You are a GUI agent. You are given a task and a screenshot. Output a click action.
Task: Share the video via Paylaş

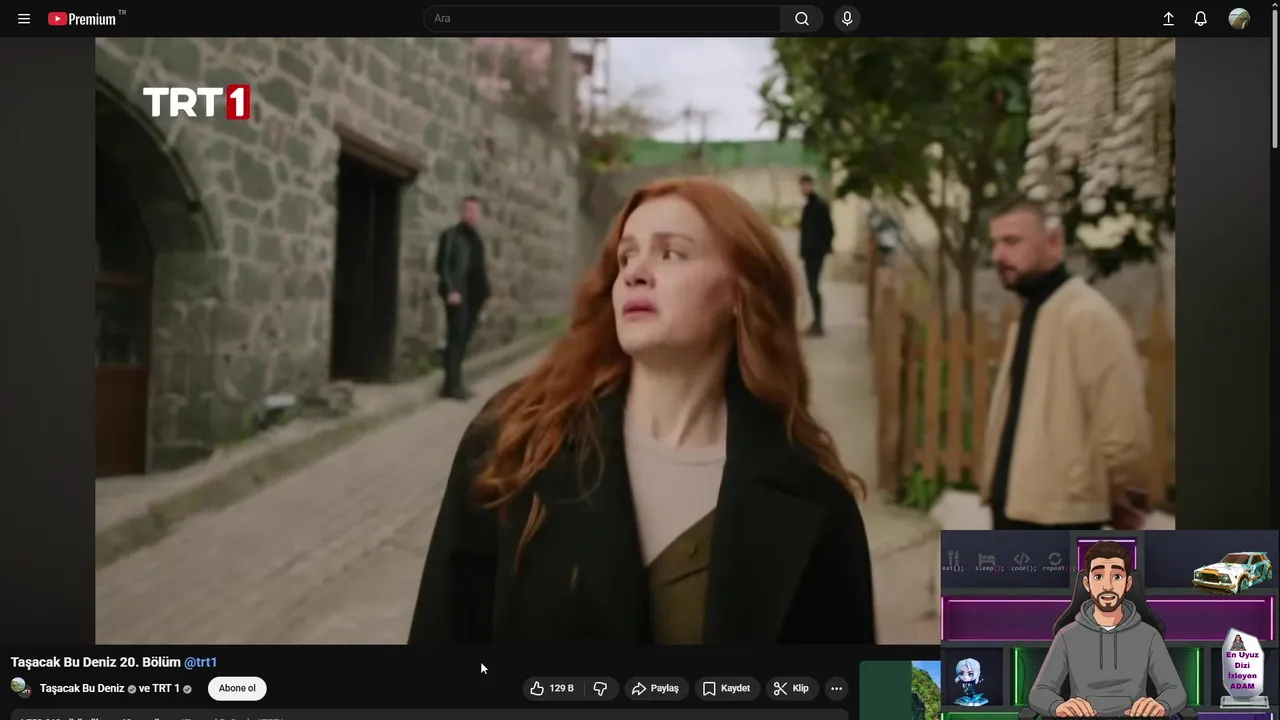point(655,688)
